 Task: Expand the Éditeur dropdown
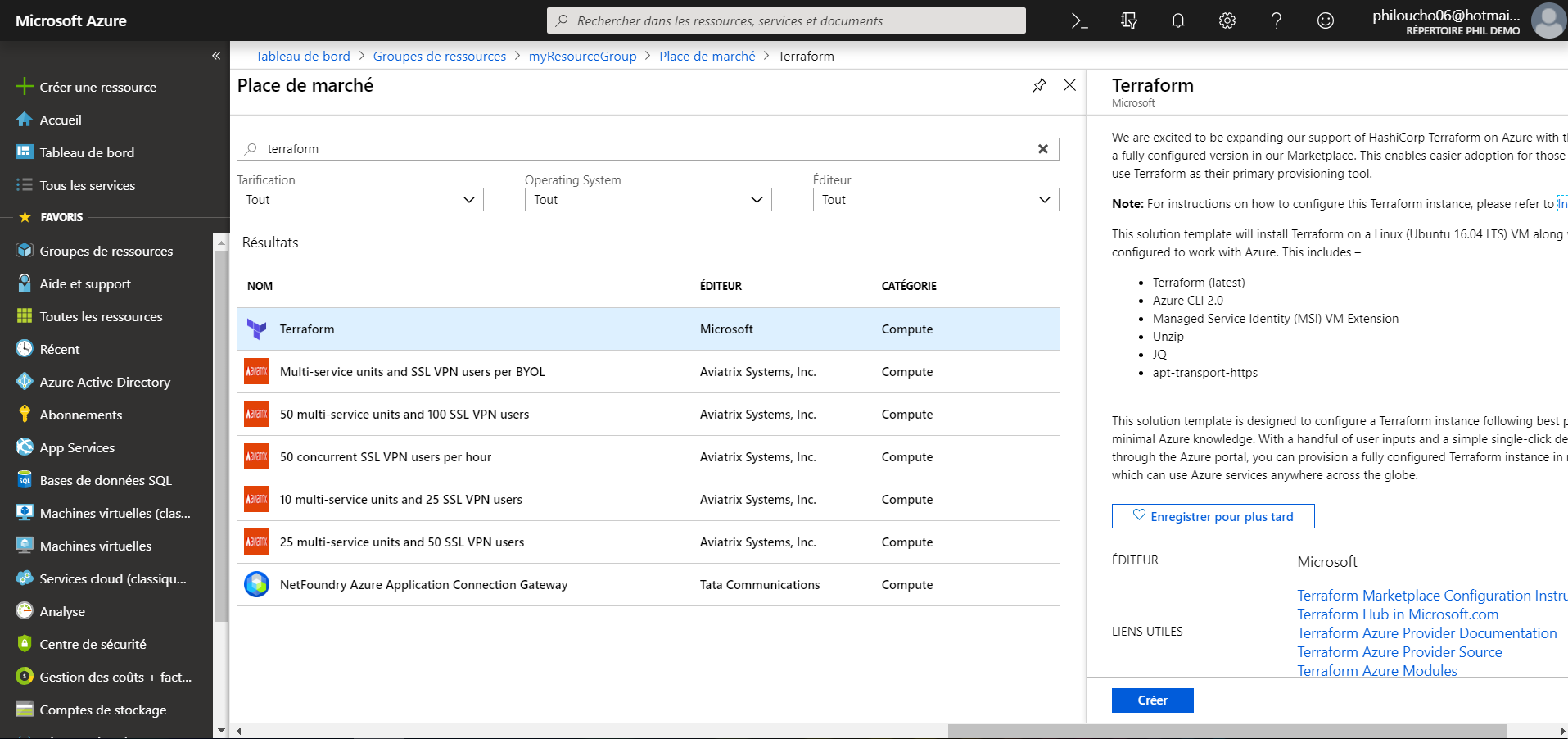click(936, 200)
